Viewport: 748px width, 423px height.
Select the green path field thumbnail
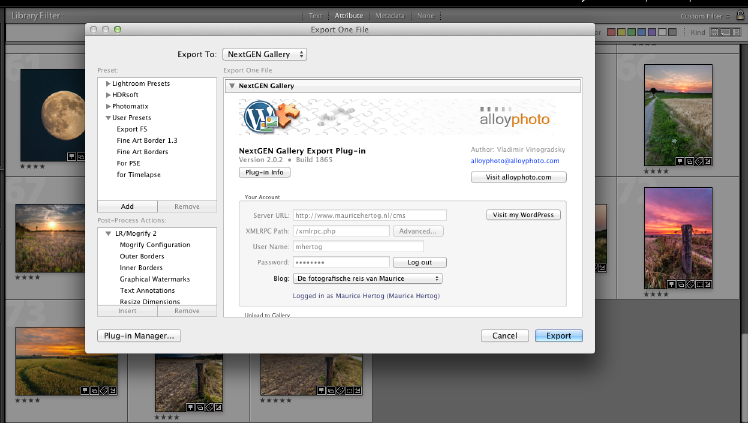678,115
